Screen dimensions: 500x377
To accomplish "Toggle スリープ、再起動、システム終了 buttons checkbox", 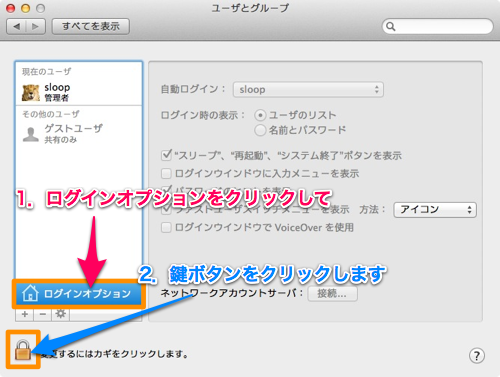I will pyautogui.click(x=166, y=155).
